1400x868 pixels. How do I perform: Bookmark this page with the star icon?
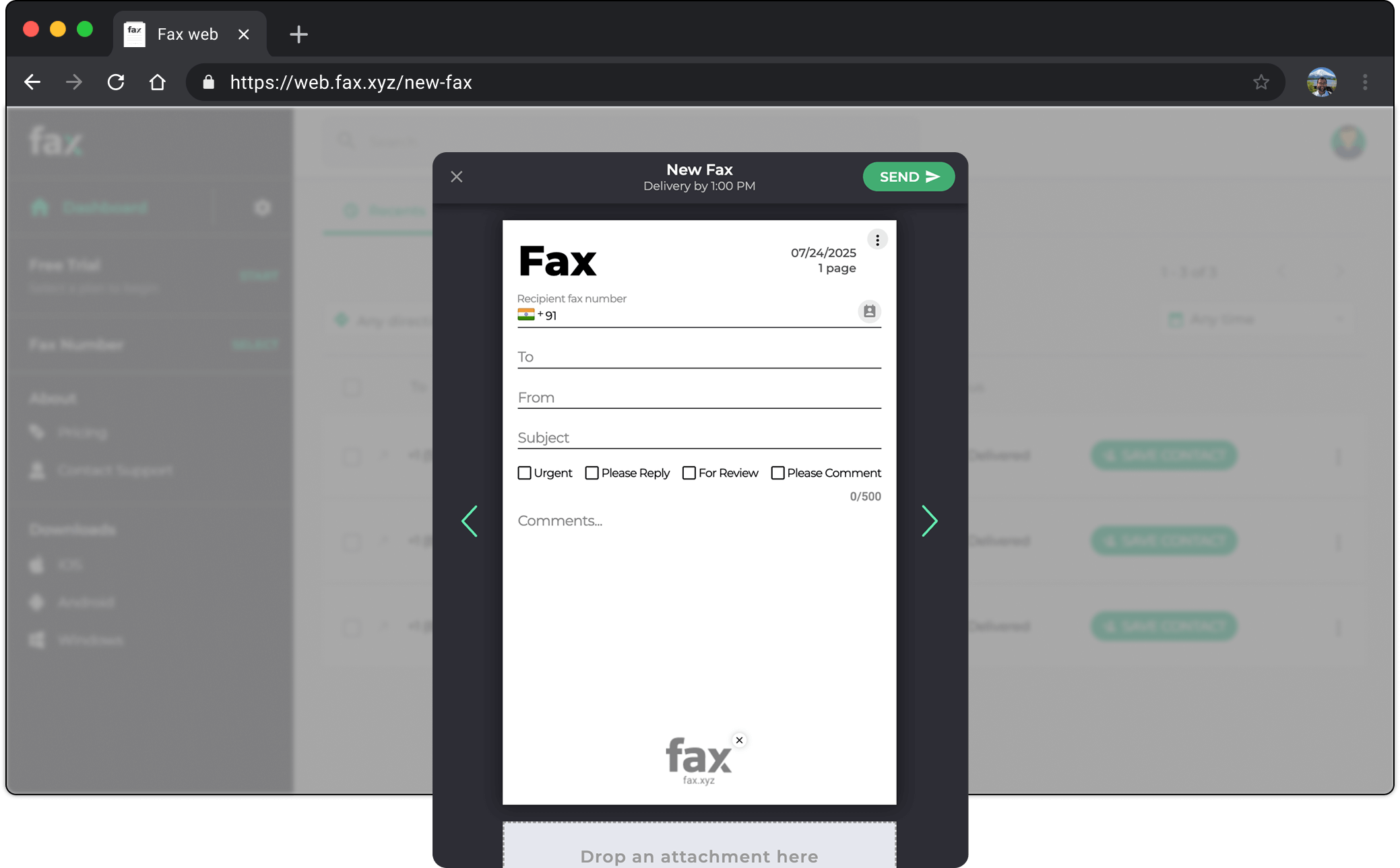(x=1261, y=82)
